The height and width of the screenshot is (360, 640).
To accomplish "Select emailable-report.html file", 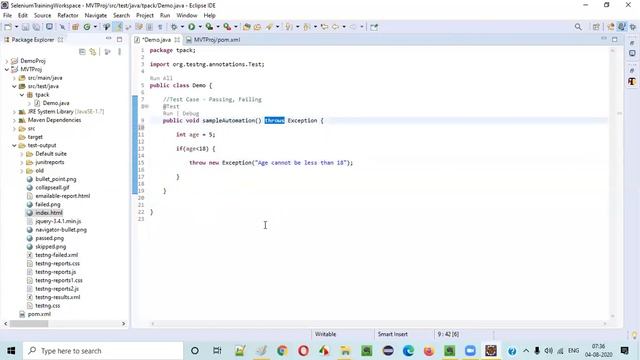I will (x=62, y=196).
